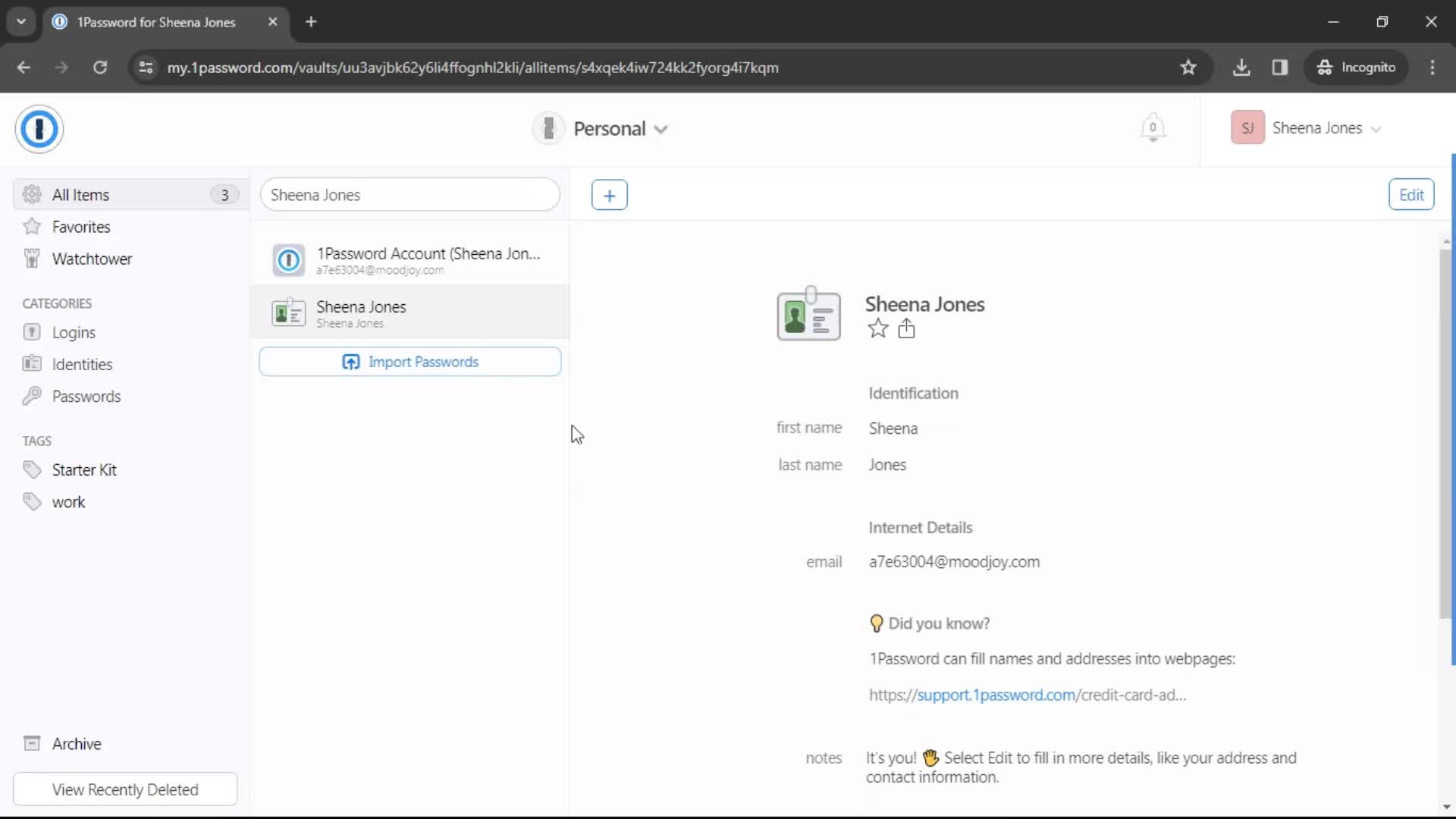Click the share icon under Sheena Jones

[x=906, y=328]
